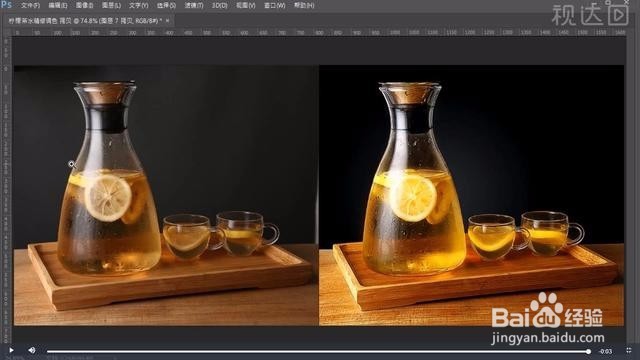Screen dimensions: 640x360
Task: Open the 图像(I) menu
Action: (x=84, y=5)
